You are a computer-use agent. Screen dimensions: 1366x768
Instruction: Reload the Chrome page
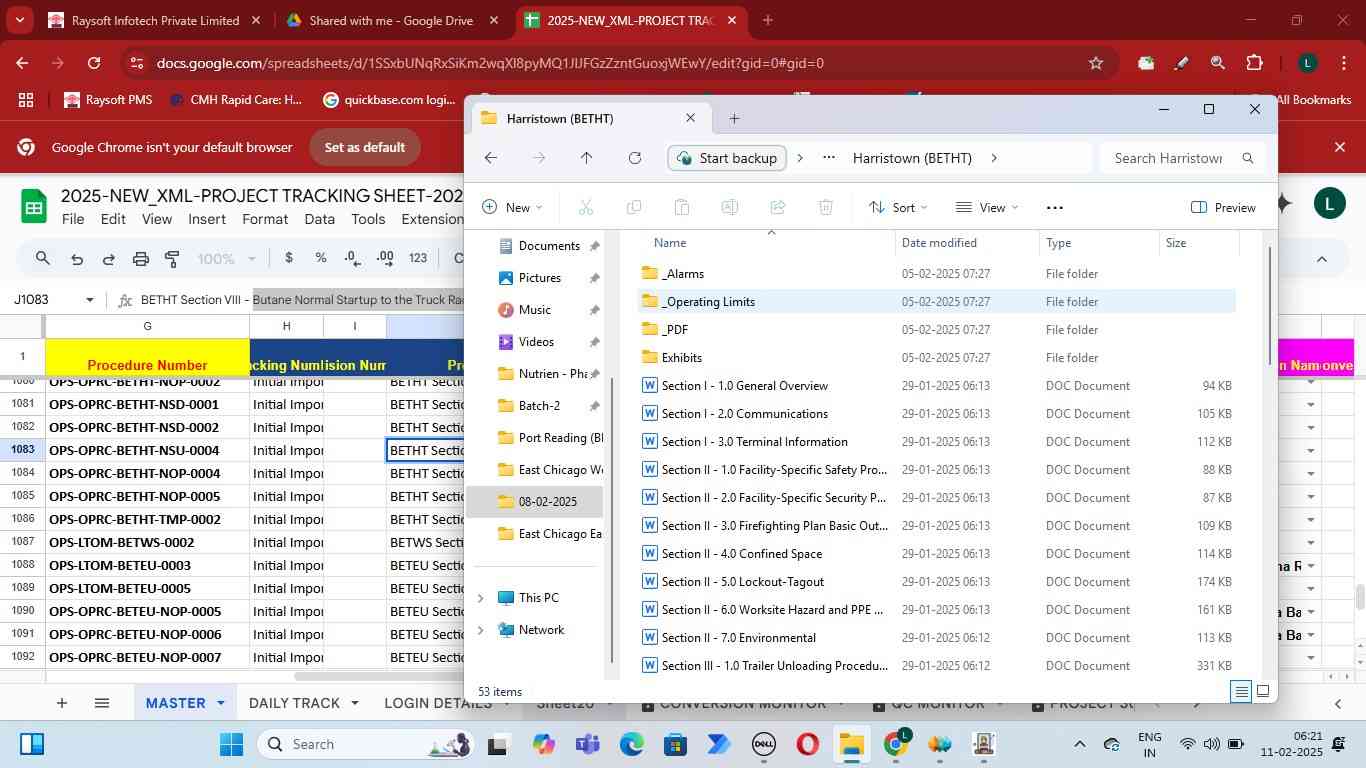[x=93, y=63]
